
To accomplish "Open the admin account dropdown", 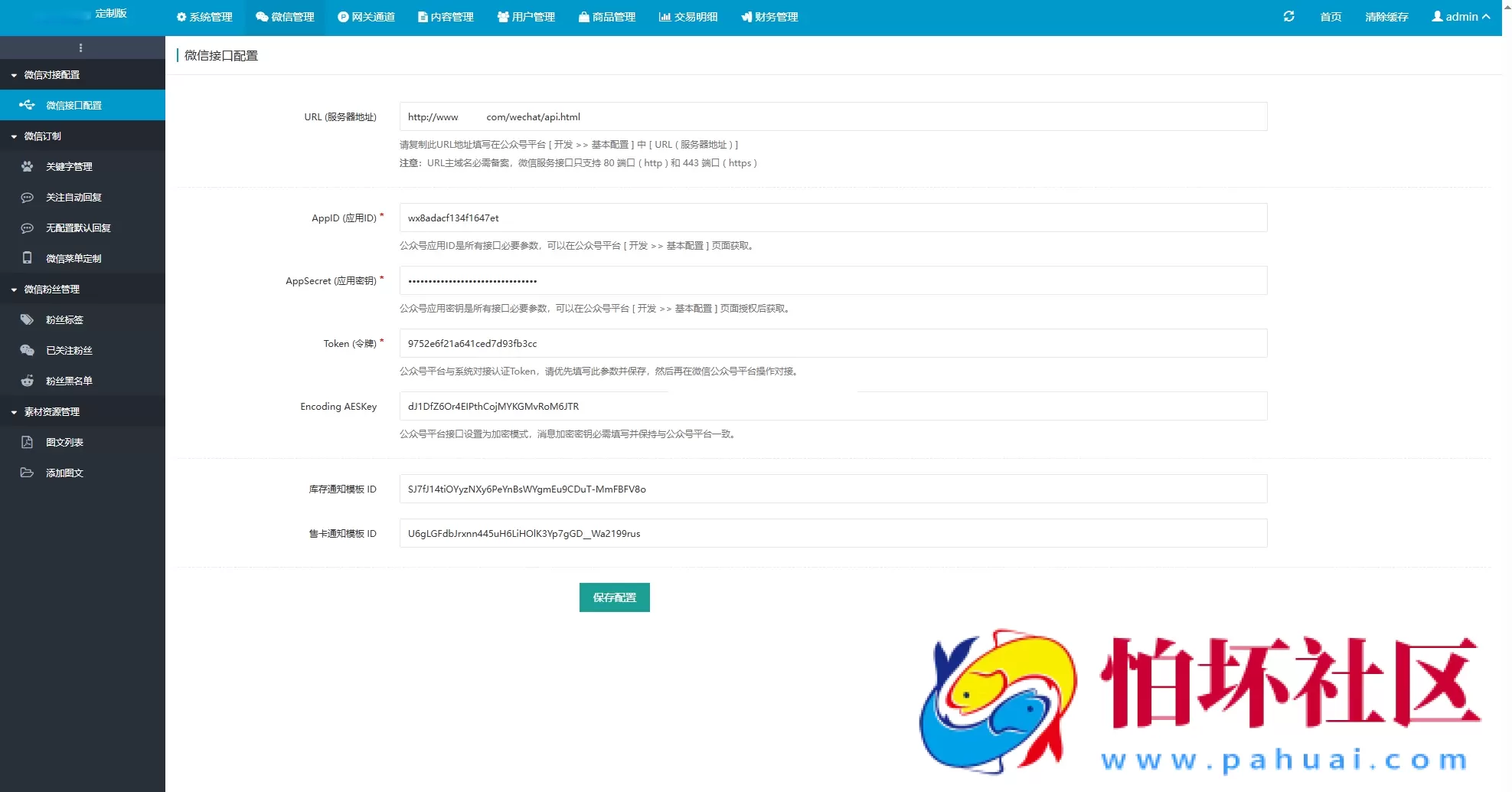I will (x=1461, y=16).
